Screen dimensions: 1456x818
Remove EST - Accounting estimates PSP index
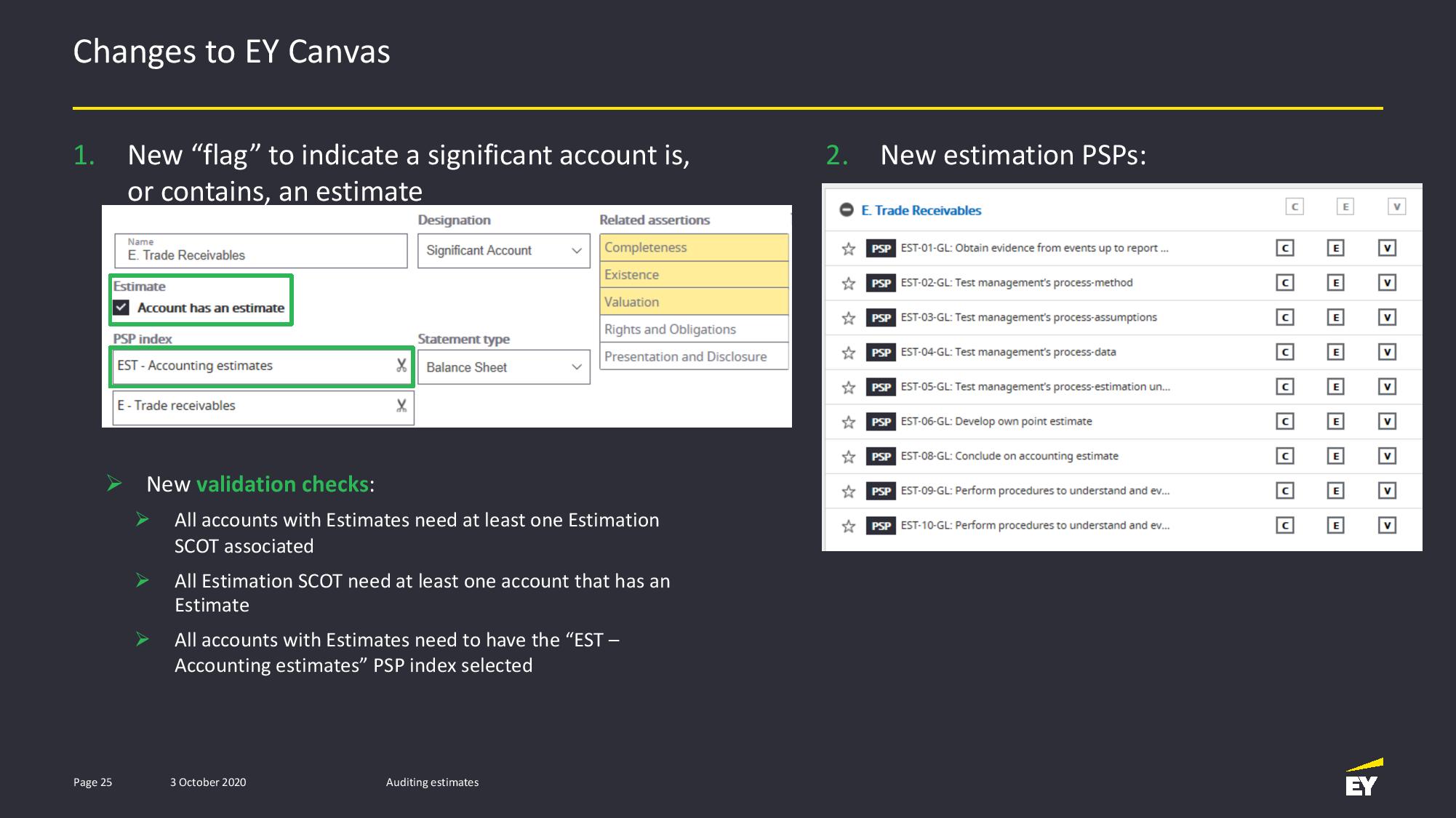tap(401, 365)
